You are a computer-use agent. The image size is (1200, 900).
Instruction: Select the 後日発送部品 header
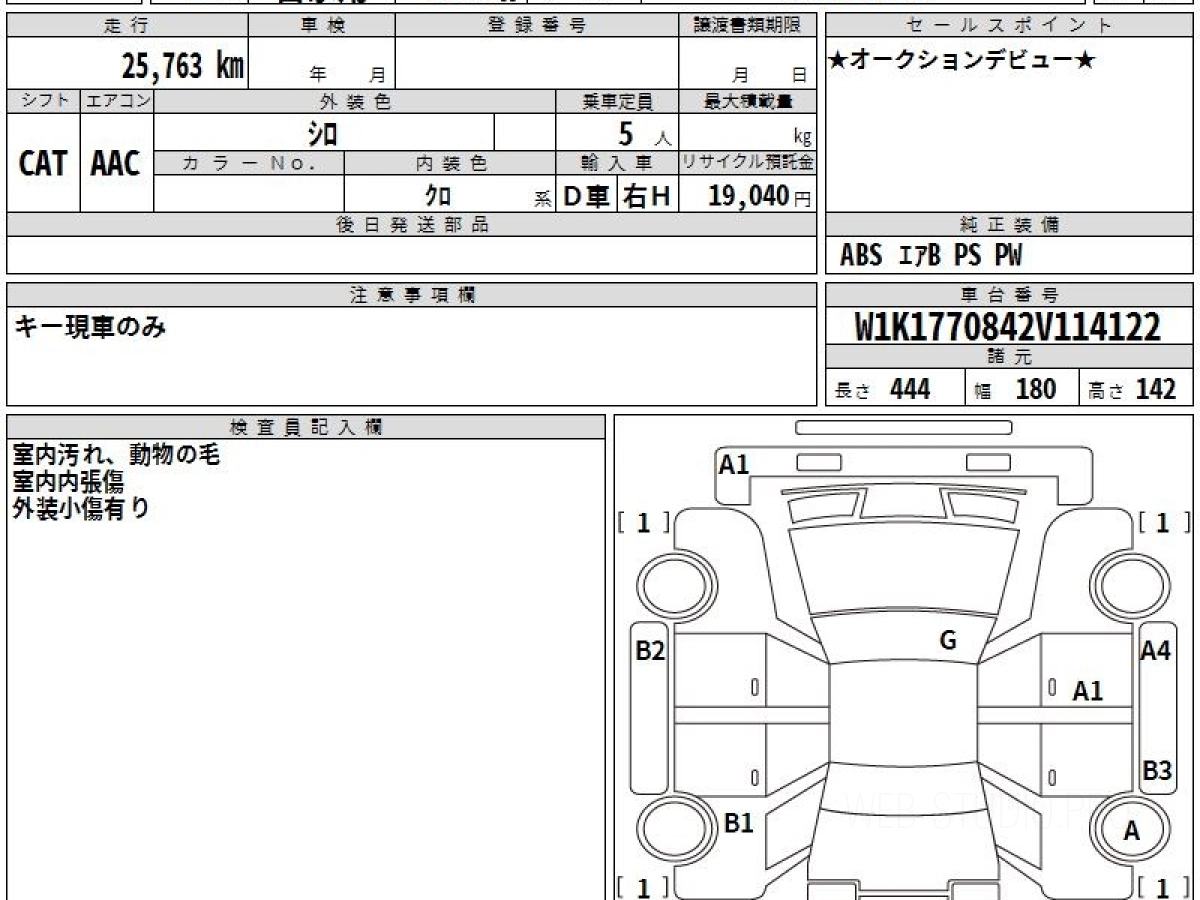tap(412, 225)
